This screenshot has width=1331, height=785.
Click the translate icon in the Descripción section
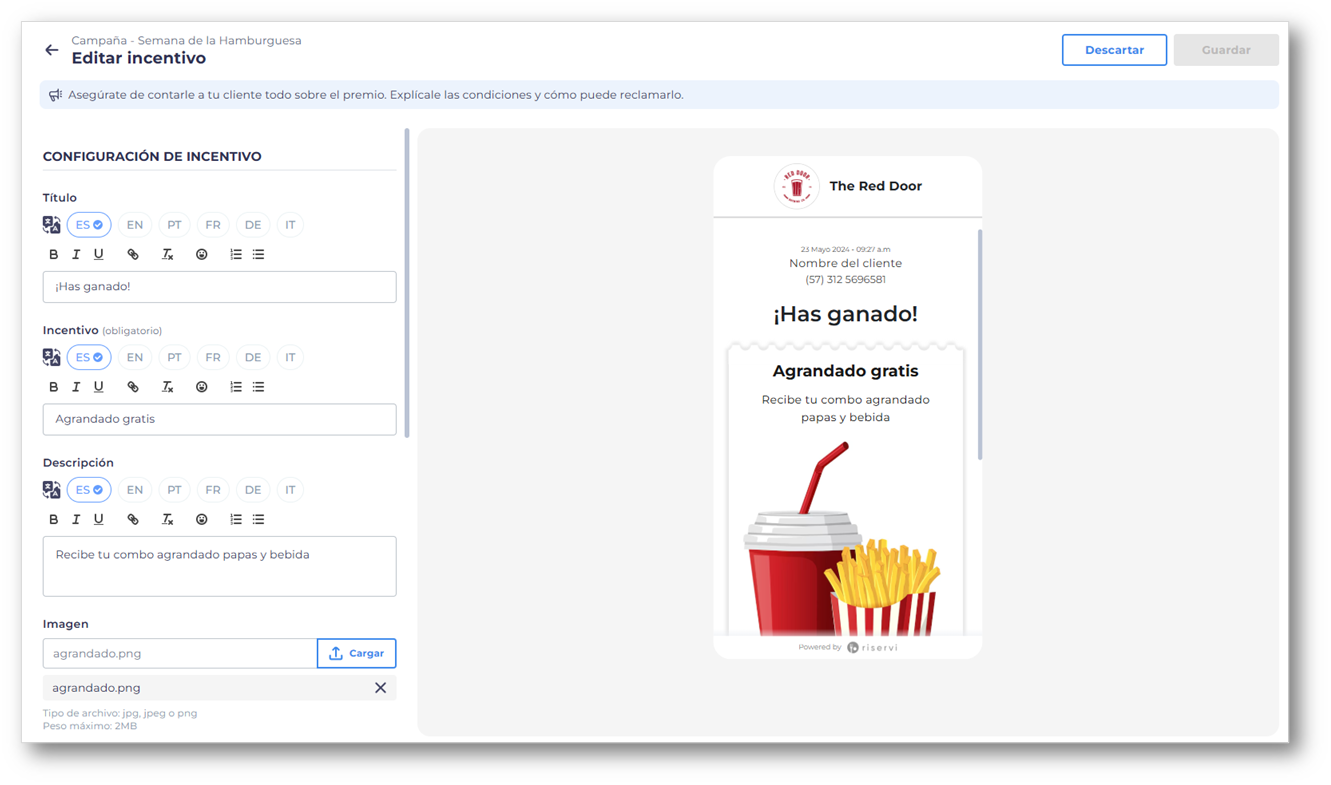(x=52, y=490)
